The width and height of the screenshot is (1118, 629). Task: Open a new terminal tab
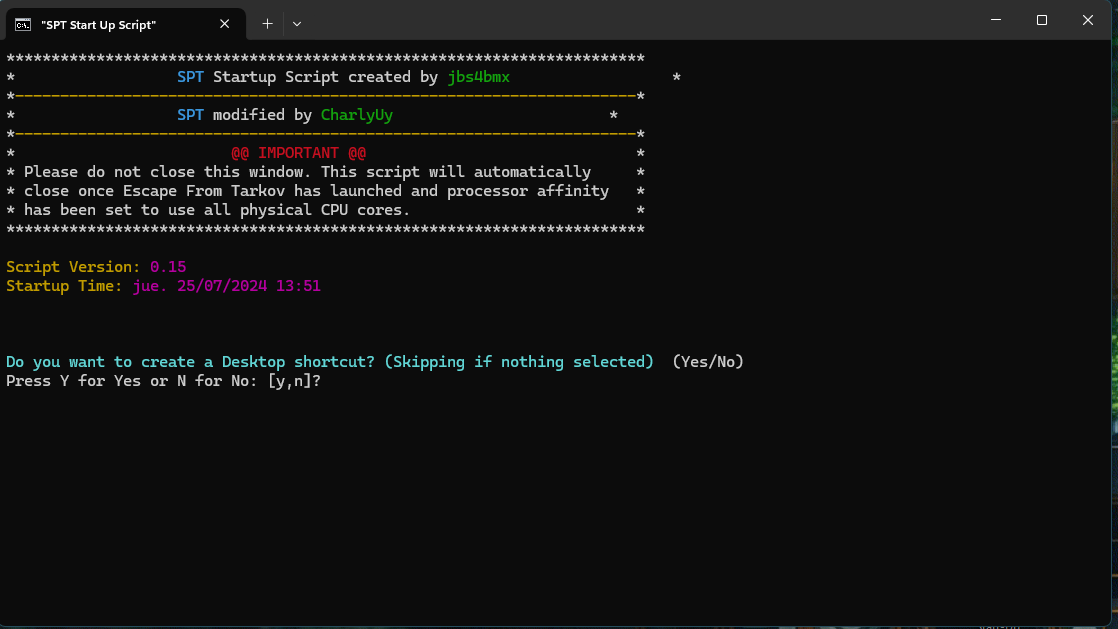pyautogui.click(x=267, y=24)
